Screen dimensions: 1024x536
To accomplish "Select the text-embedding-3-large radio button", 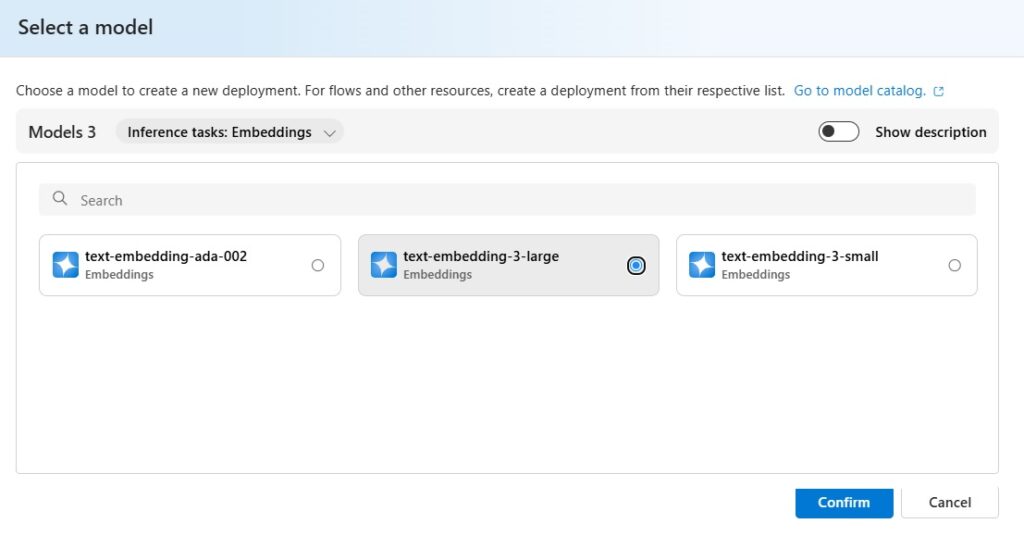I will pos(636,265).
